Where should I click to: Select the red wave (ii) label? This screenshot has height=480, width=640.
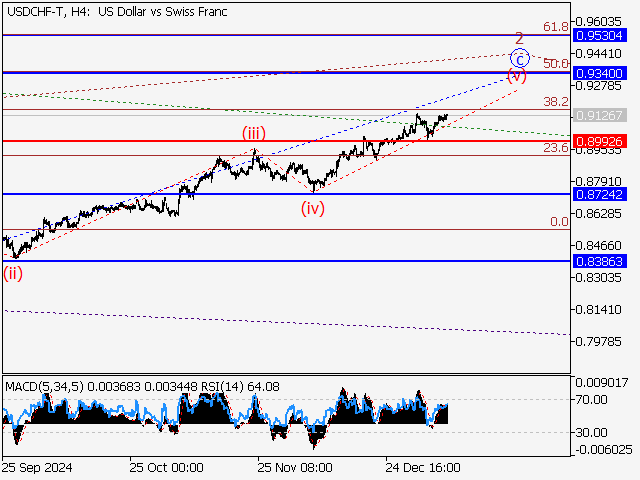pyautogui.click(x=13, y=271)
